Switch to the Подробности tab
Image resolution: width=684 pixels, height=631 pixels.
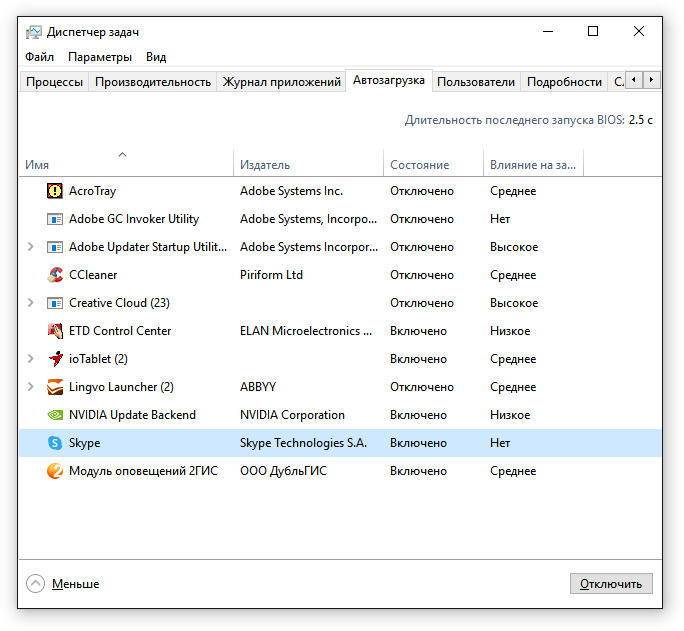click(x=564, y=82)
